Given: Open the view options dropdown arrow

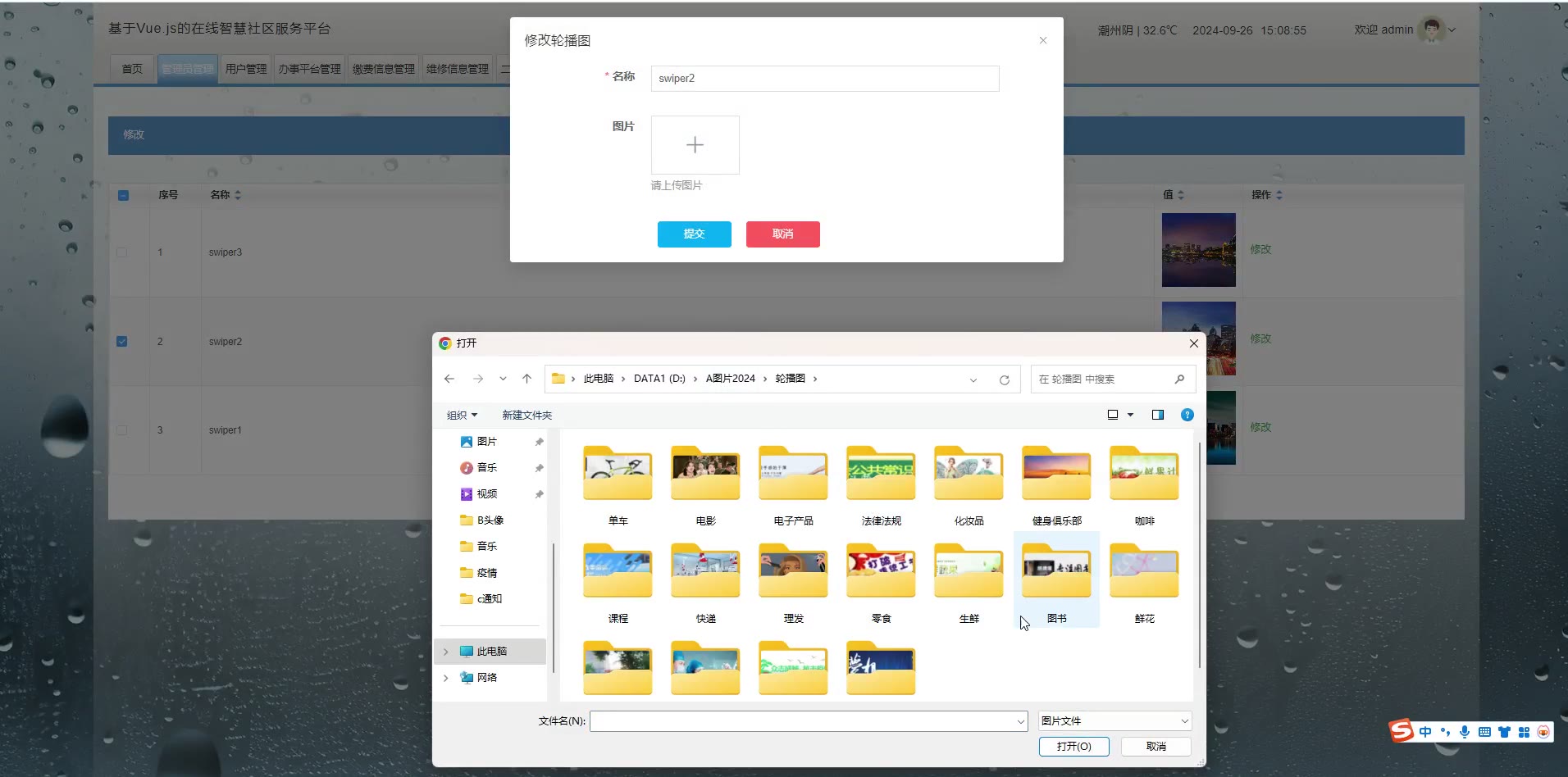Looking at the screenshot, I should coord(1130,415).
